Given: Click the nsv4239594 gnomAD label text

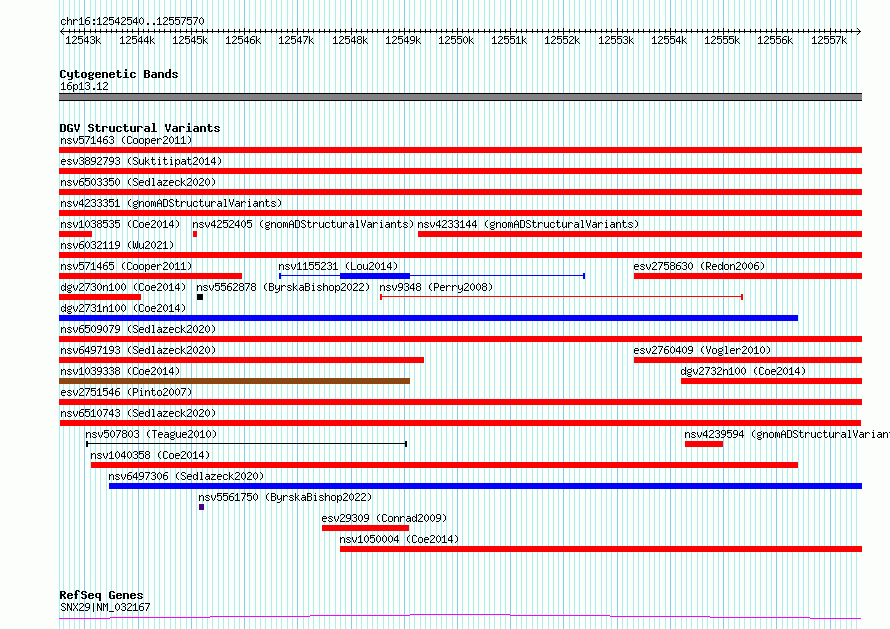Looking at the screenshot, I should (787, 434).
